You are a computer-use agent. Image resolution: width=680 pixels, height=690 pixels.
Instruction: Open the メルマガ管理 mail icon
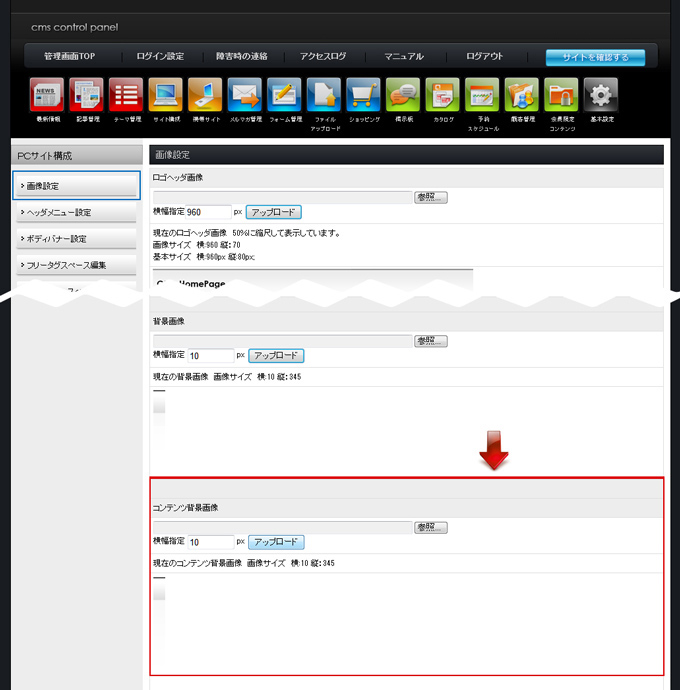pyautogui.click(x=244, y=95)
